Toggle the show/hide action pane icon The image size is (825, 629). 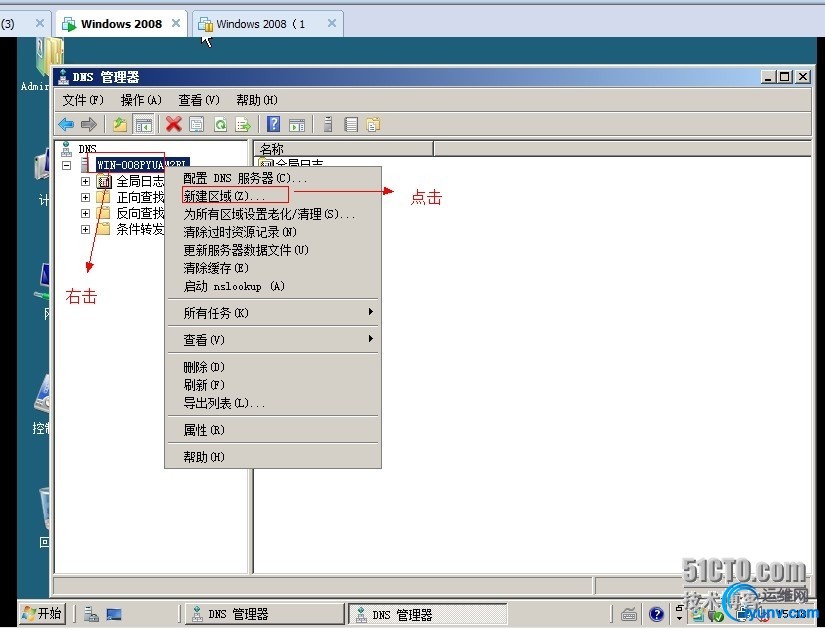(297, 125)
